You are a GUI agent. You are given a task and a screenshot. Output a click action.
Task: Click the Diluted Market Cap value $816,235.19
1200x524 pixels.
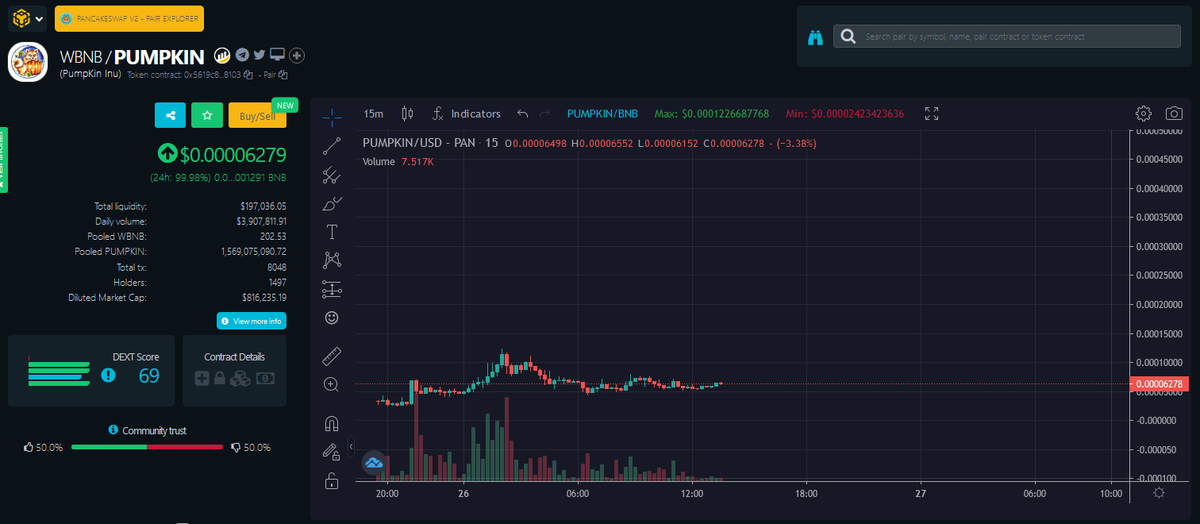click(x=265, y=297)
